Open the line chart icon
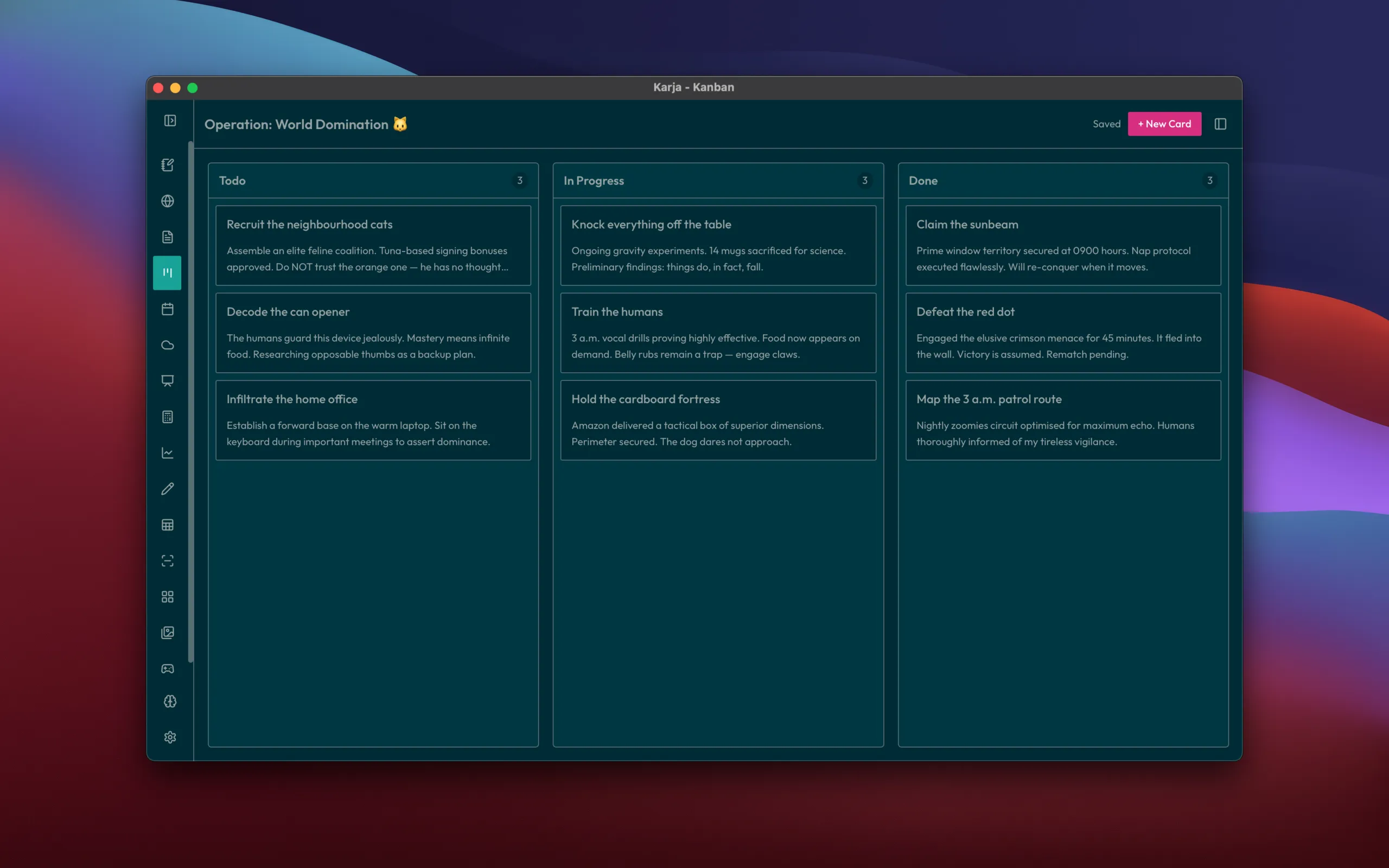 tap(168, 453)
